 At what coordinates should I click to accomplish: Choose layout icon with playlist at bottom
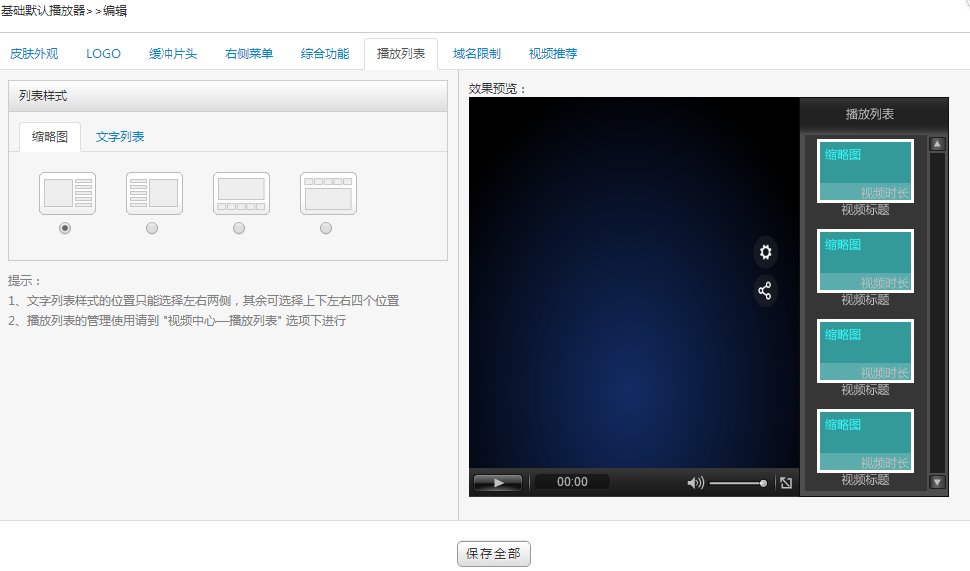(241, 194)
